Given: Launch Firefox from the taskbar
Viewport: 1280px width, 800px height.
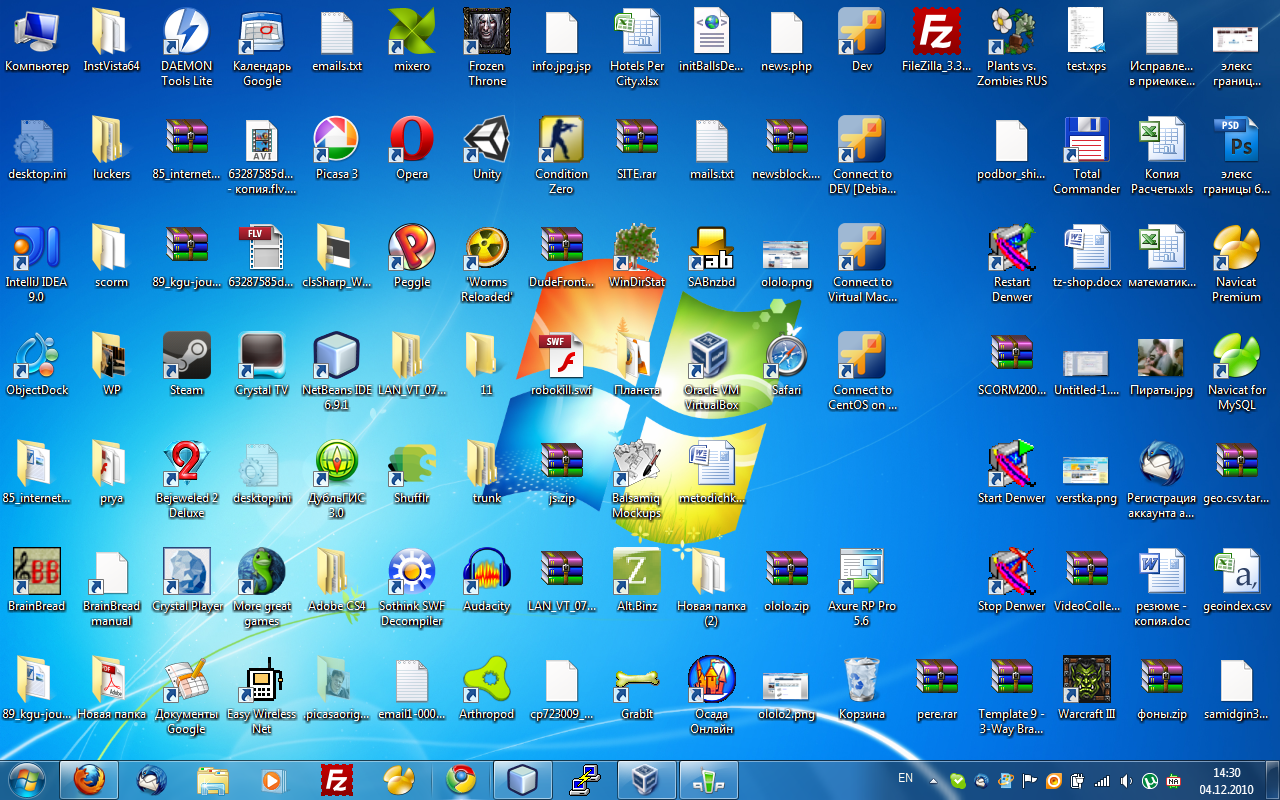Looking at the screenshot, I should pos(89,778).
